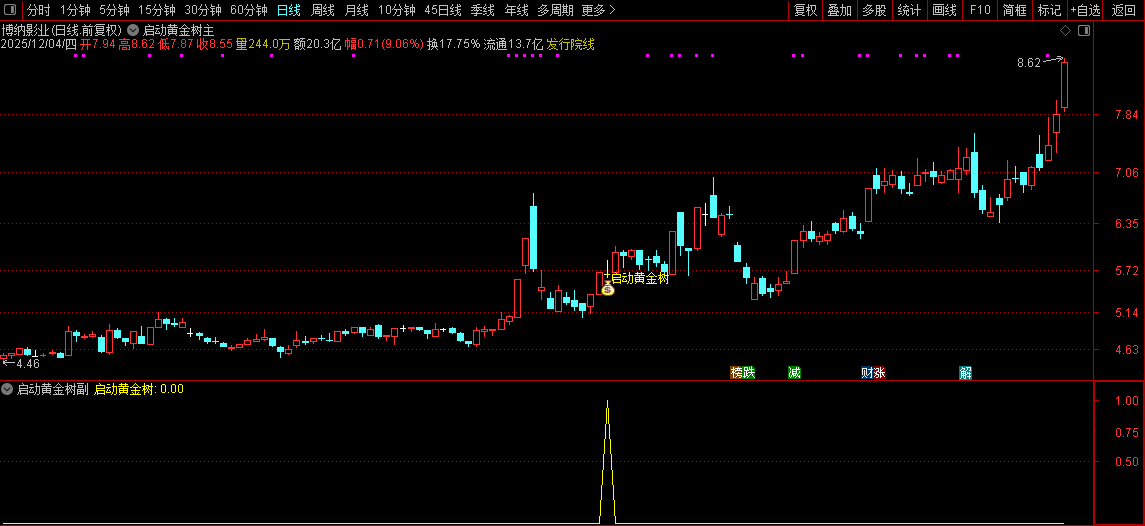1145x526 pixels.
Task: Click the 启动黄金树主 indicator name
Action: pos(179,31)
